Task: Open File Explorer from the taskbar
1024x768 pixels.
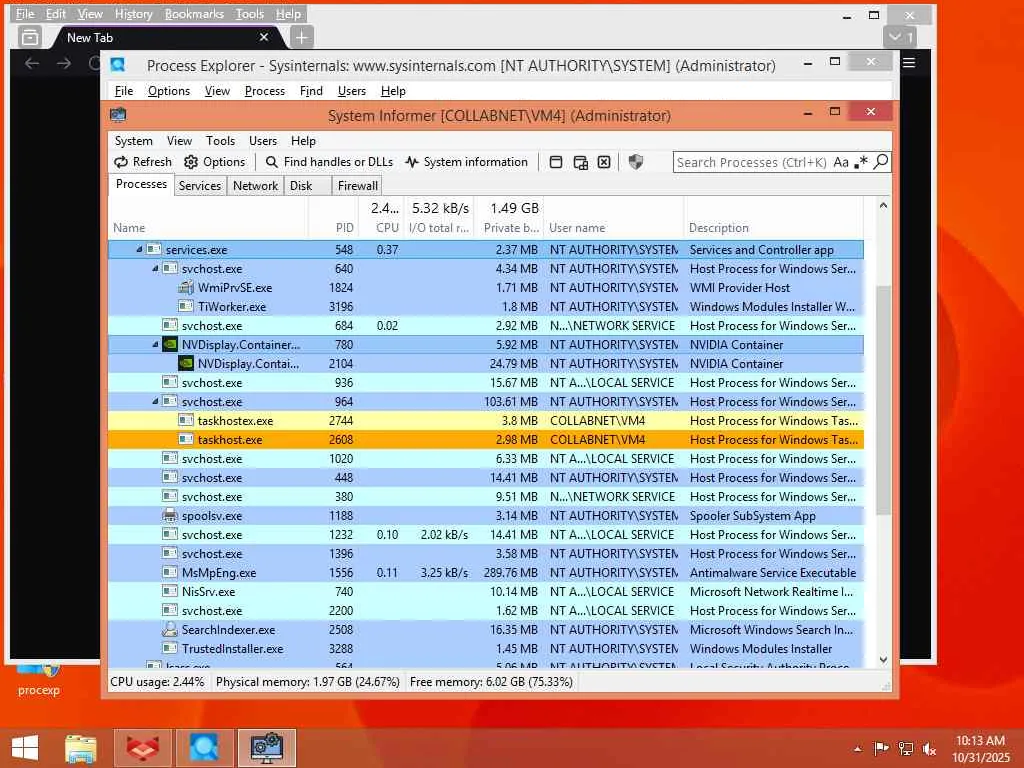Action: tap(81, 748)
